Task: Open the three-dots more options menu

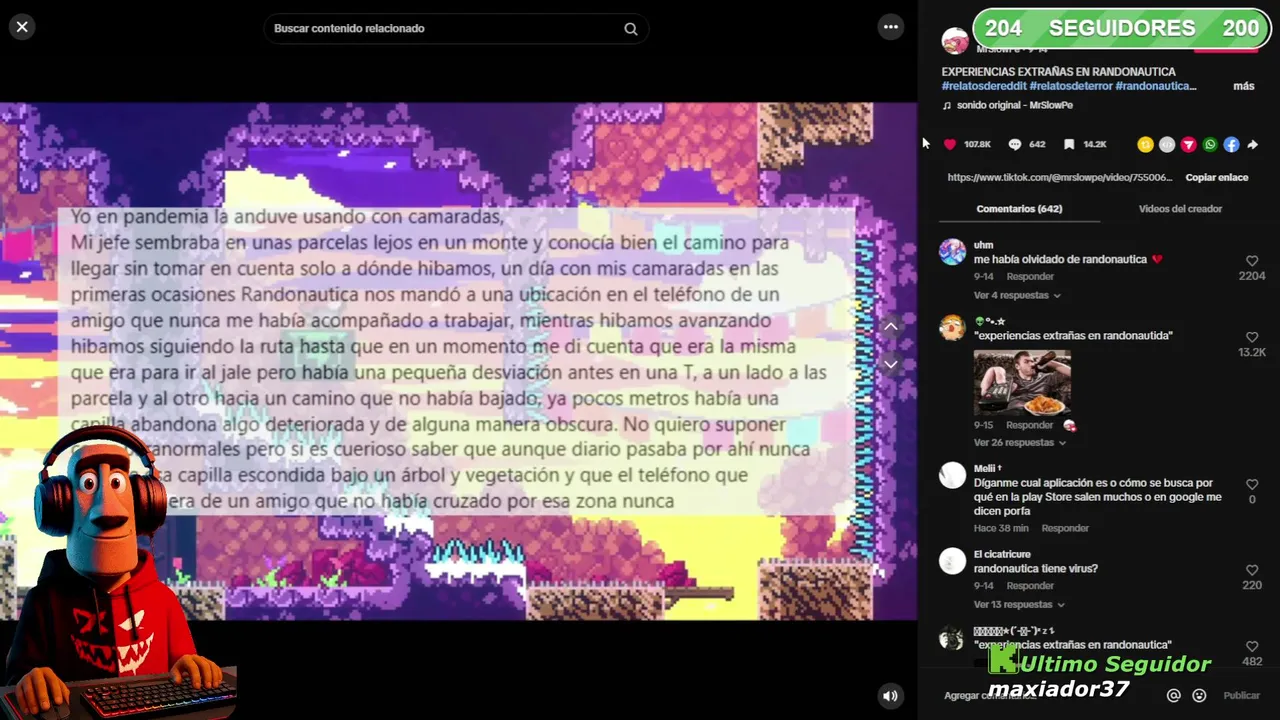Action: coord(891,28)
